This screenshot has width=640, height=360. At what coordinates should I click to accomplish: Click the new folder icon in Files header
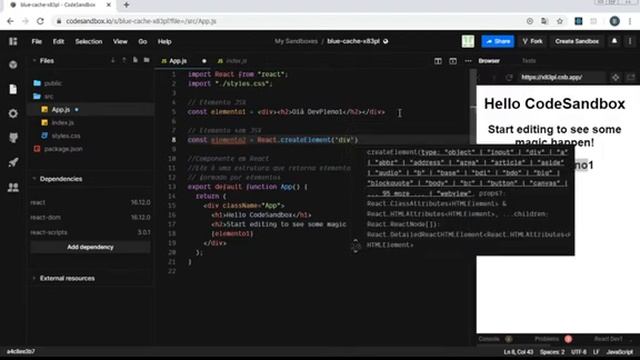(x=147, y=60)
